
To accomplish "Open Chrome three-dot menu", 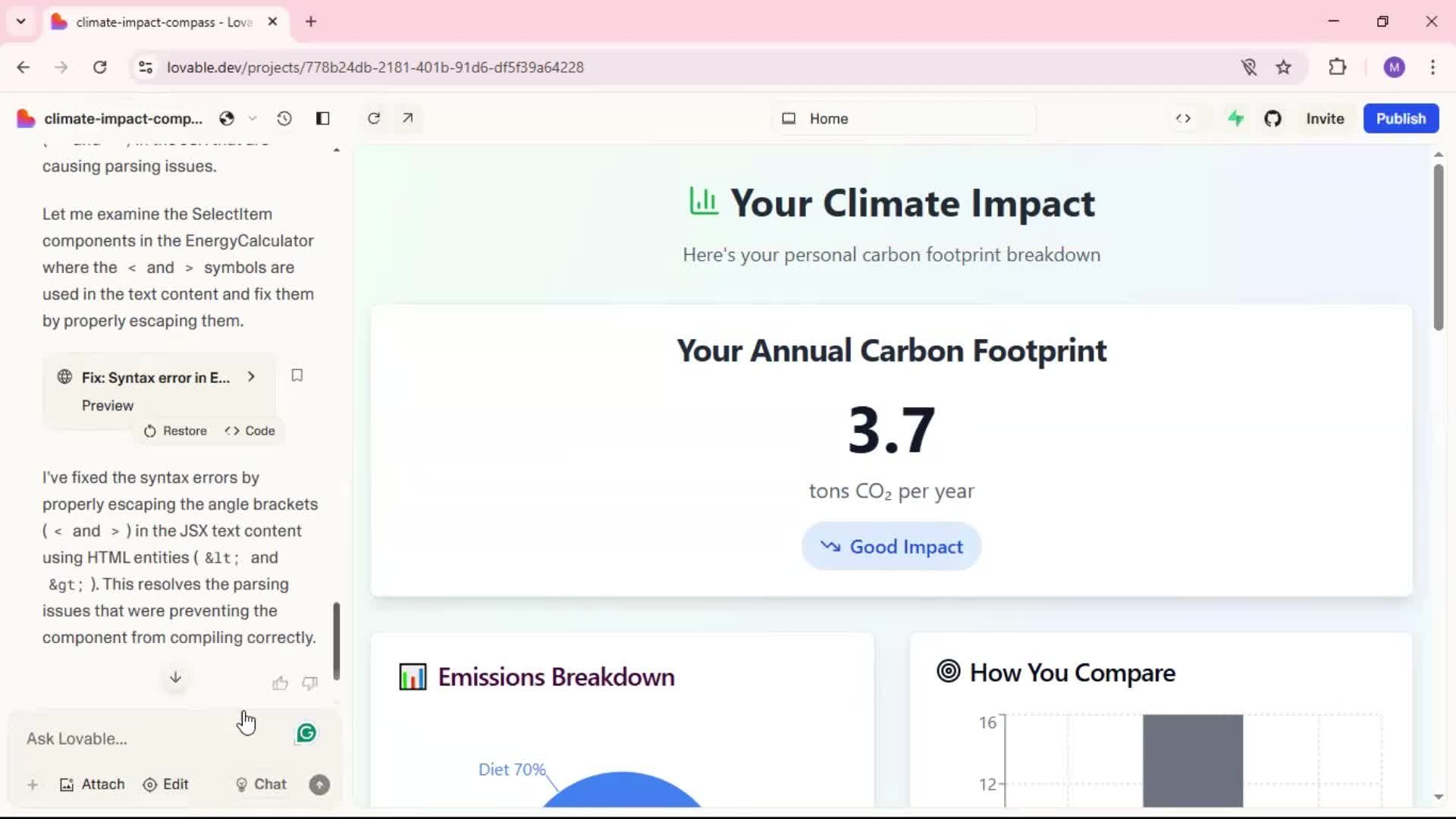I will click(1432, 67).
